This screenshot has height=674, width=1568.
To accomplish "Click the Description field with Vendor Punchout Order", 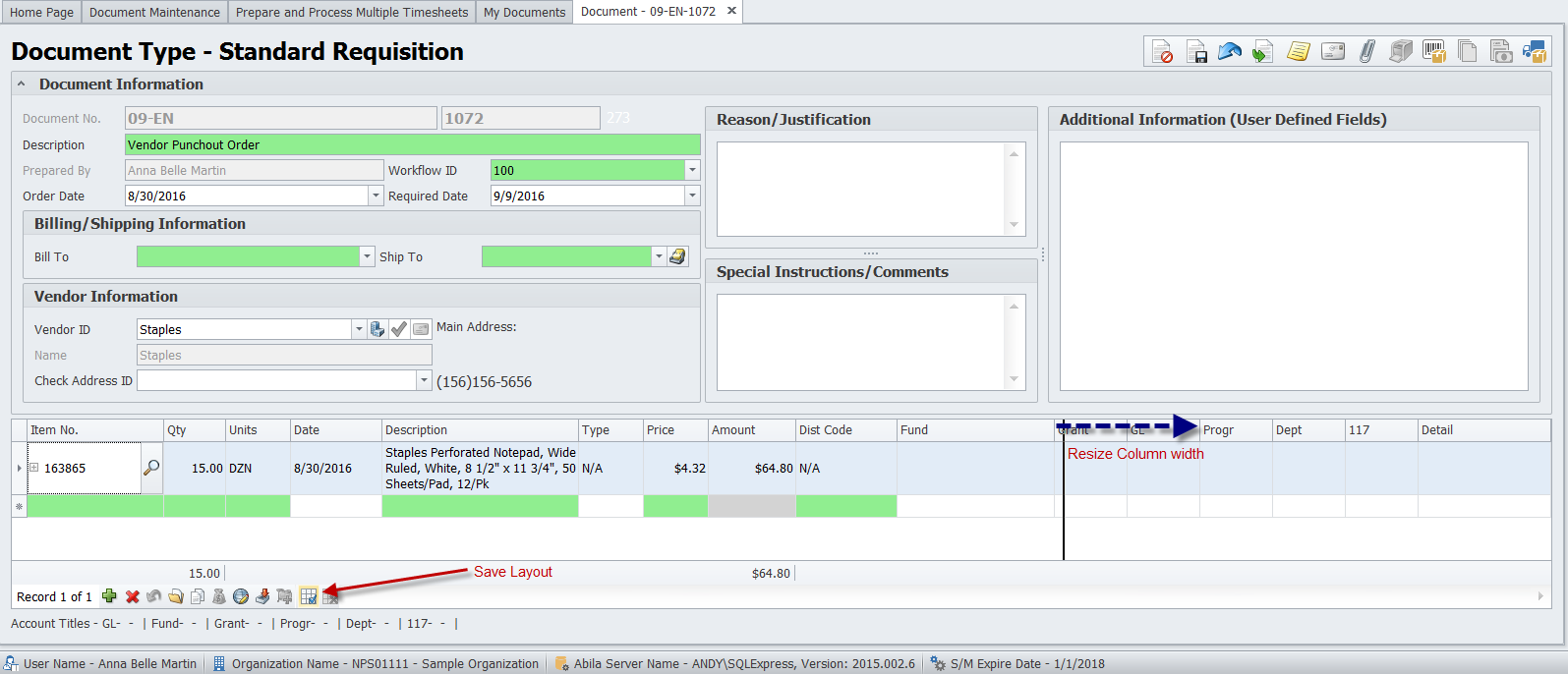I will click(x=413, y=144).
